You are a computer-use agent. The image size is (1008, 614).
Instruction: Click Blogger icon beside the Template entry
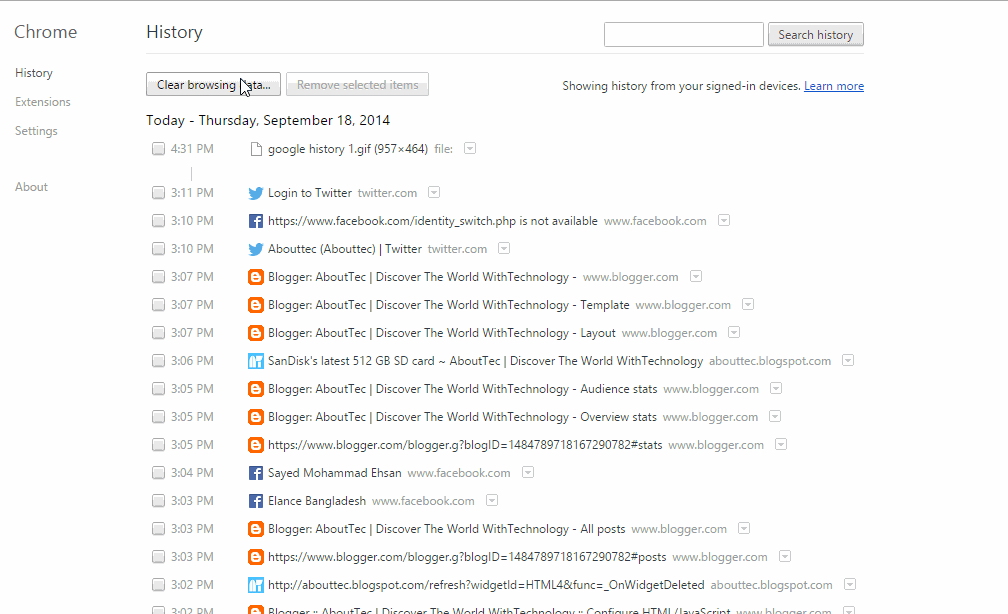pos(256,305)
